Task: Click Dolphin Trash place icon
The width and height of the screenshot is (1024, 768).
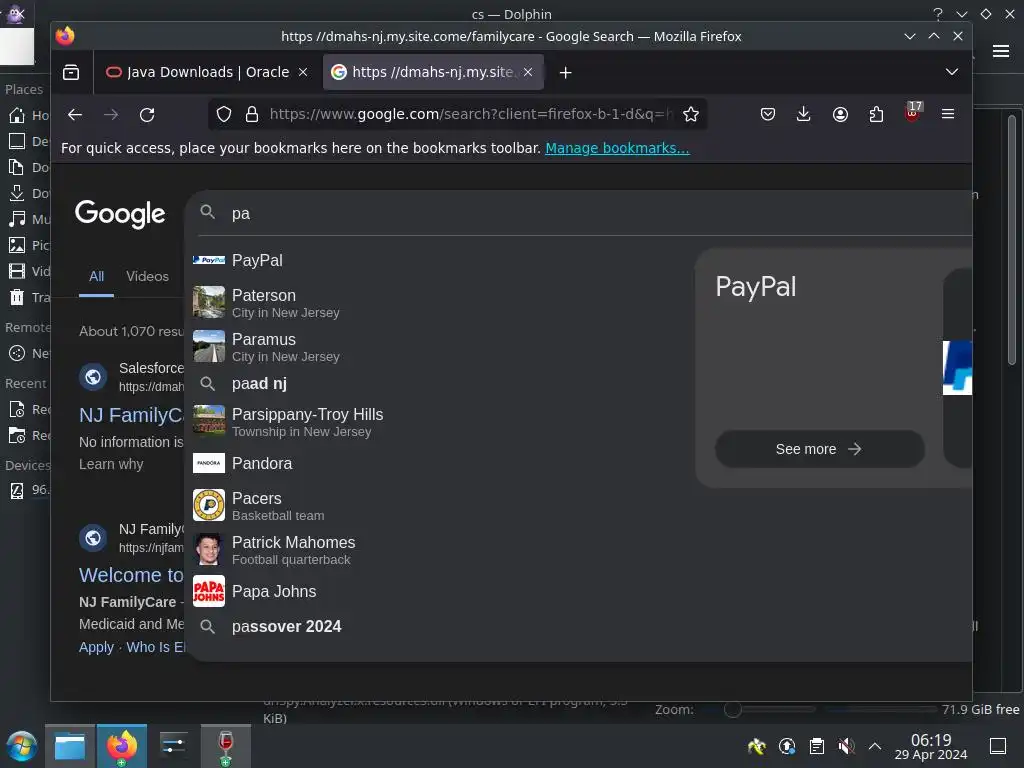Action: (x=17, y=297)
